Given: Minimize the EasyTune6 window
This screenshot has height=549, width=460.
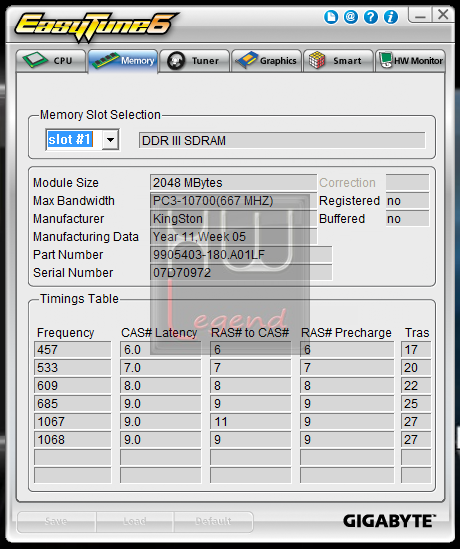Looking at the screenshot, I should click(x=420, y=15).
